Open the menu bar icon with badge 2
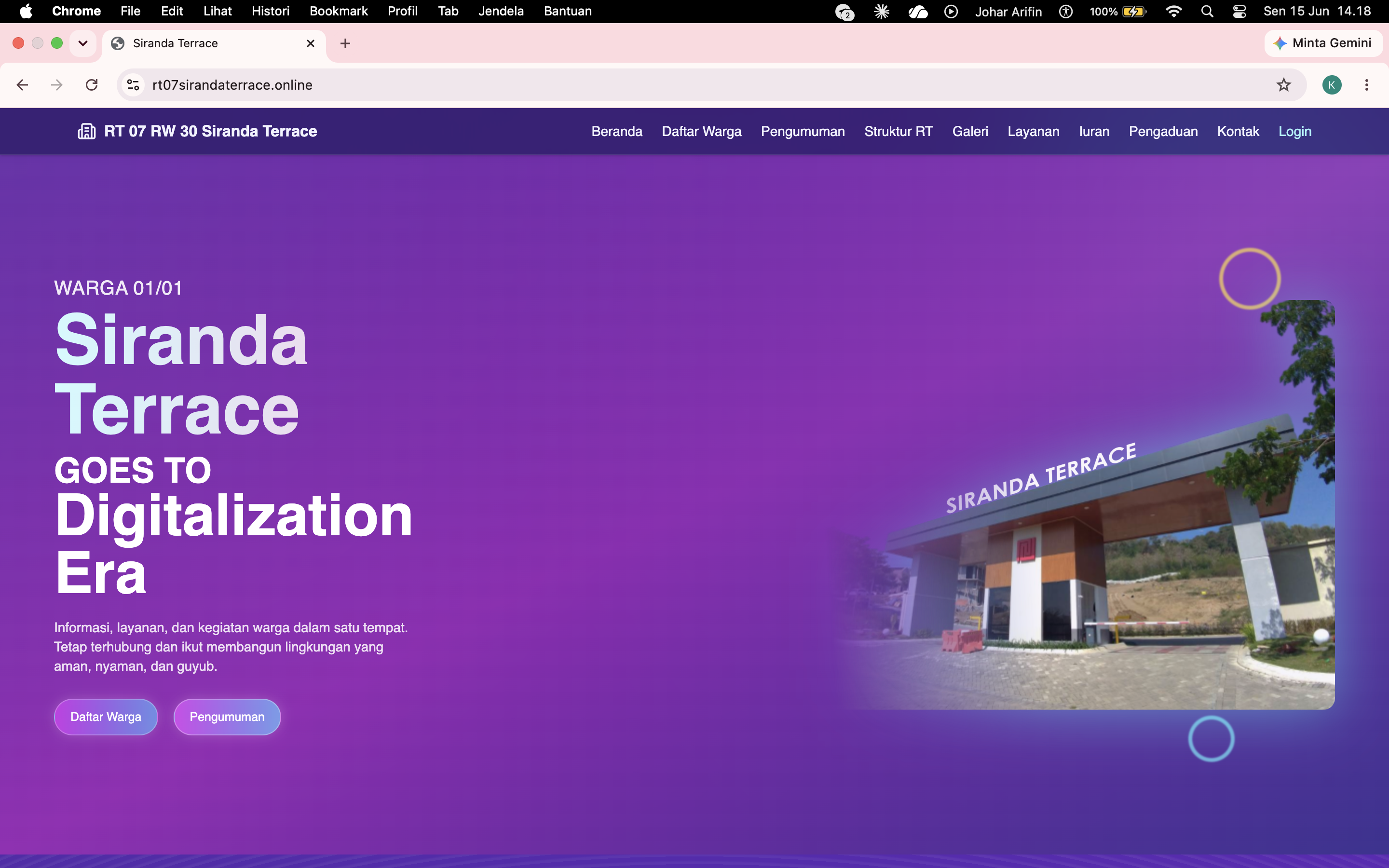The image size is (1389, 868). (x=844, y=12)
